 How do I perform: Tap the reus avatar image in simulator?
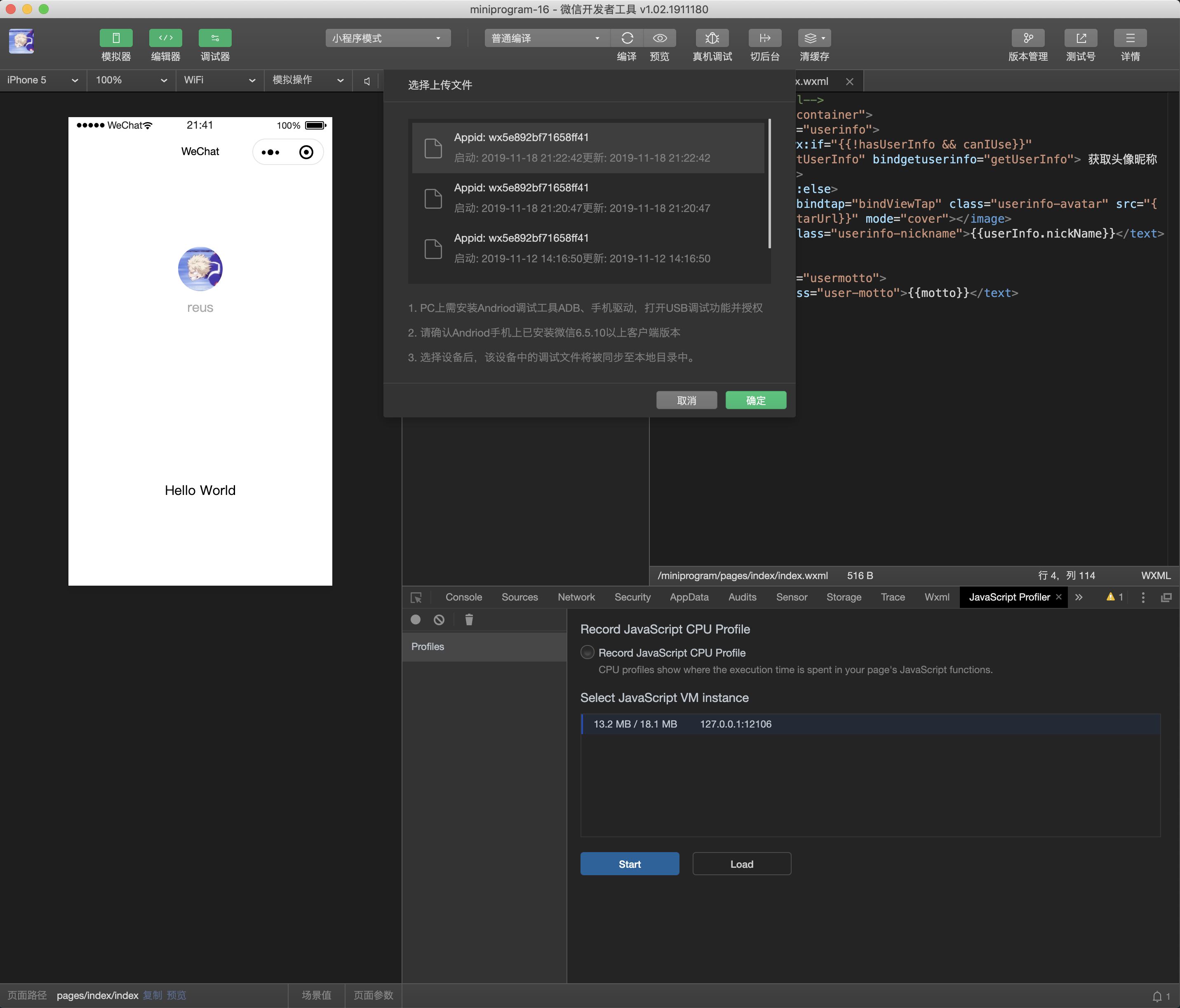(200, 269)
